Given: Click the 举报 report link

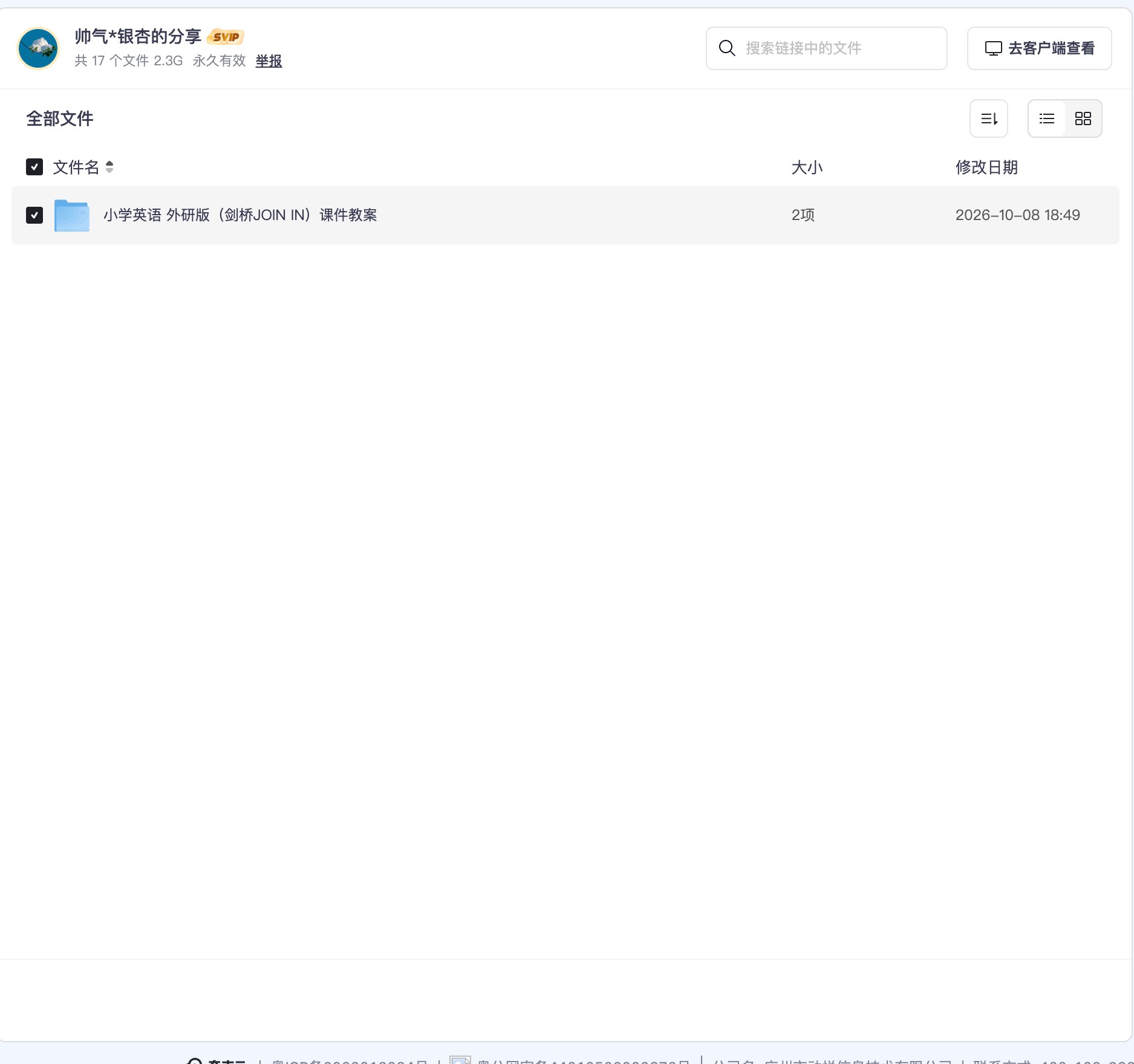Looking at the screenshot, I should point(269,61).
